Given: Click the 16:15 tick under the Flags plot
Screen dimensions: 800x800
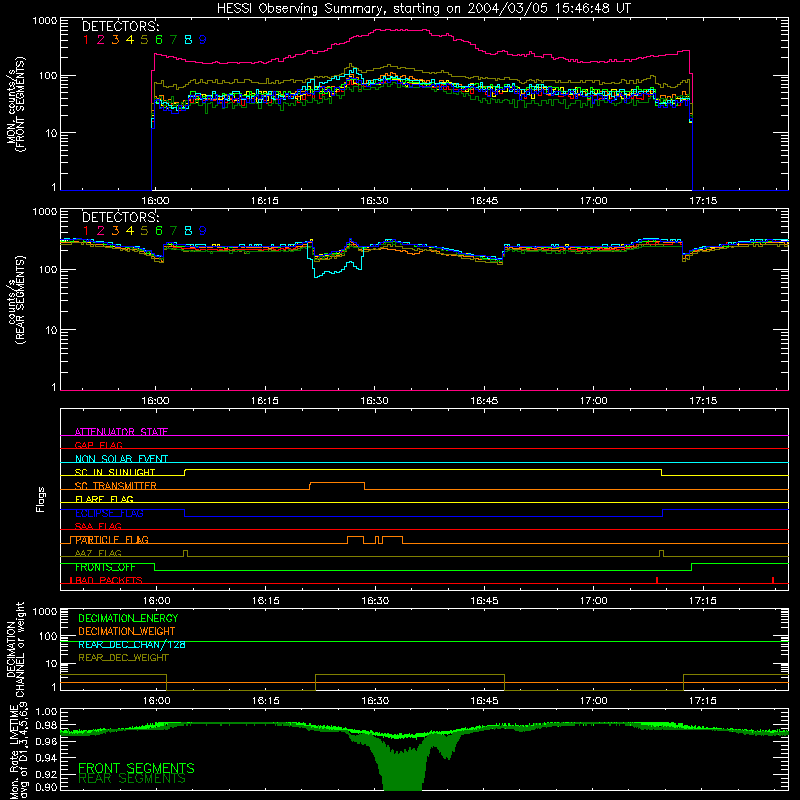Looking at the screenshot, I should pyautogui.click(x=265, y=601).
